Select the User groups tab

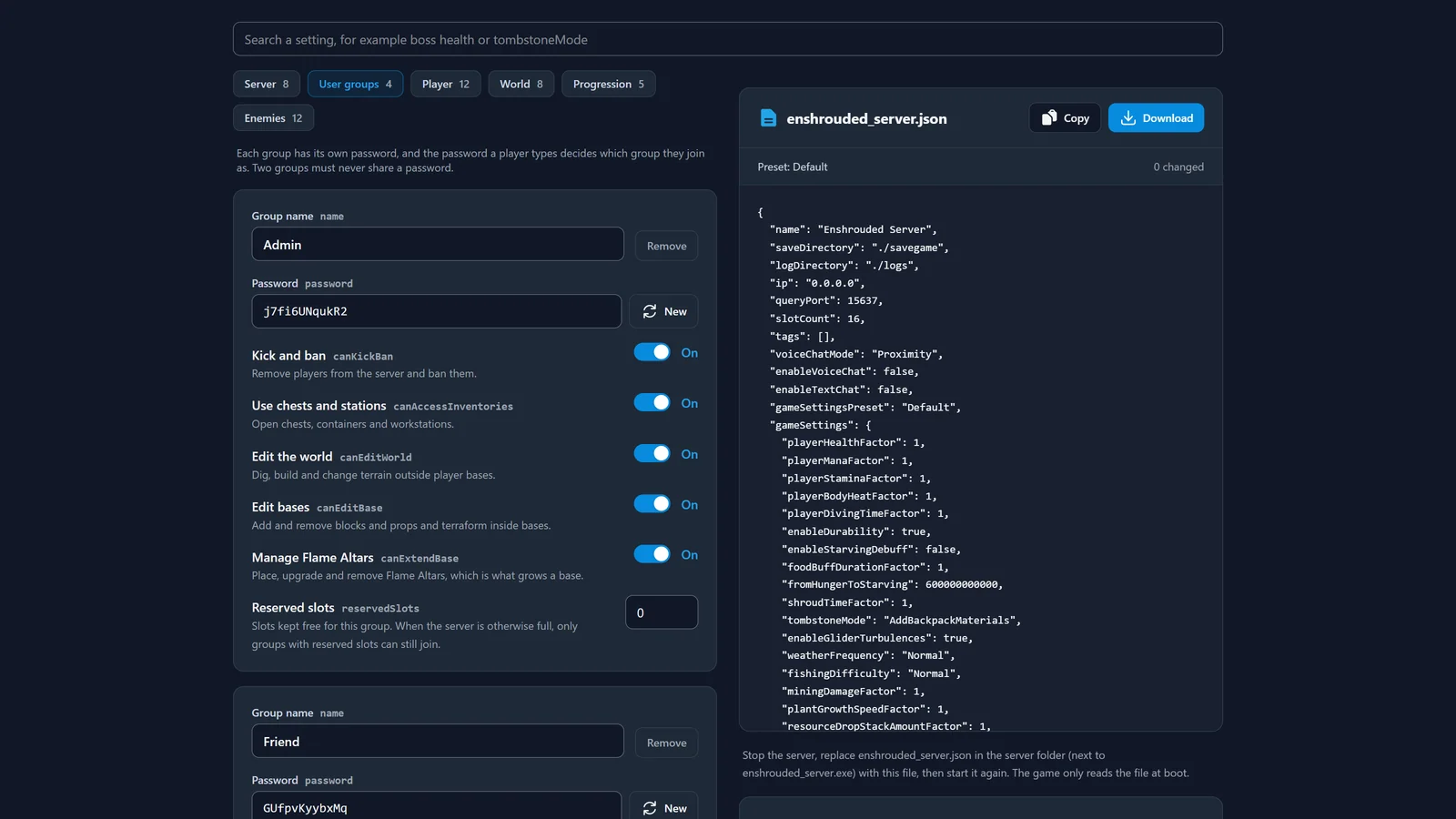tap(355, 84)
